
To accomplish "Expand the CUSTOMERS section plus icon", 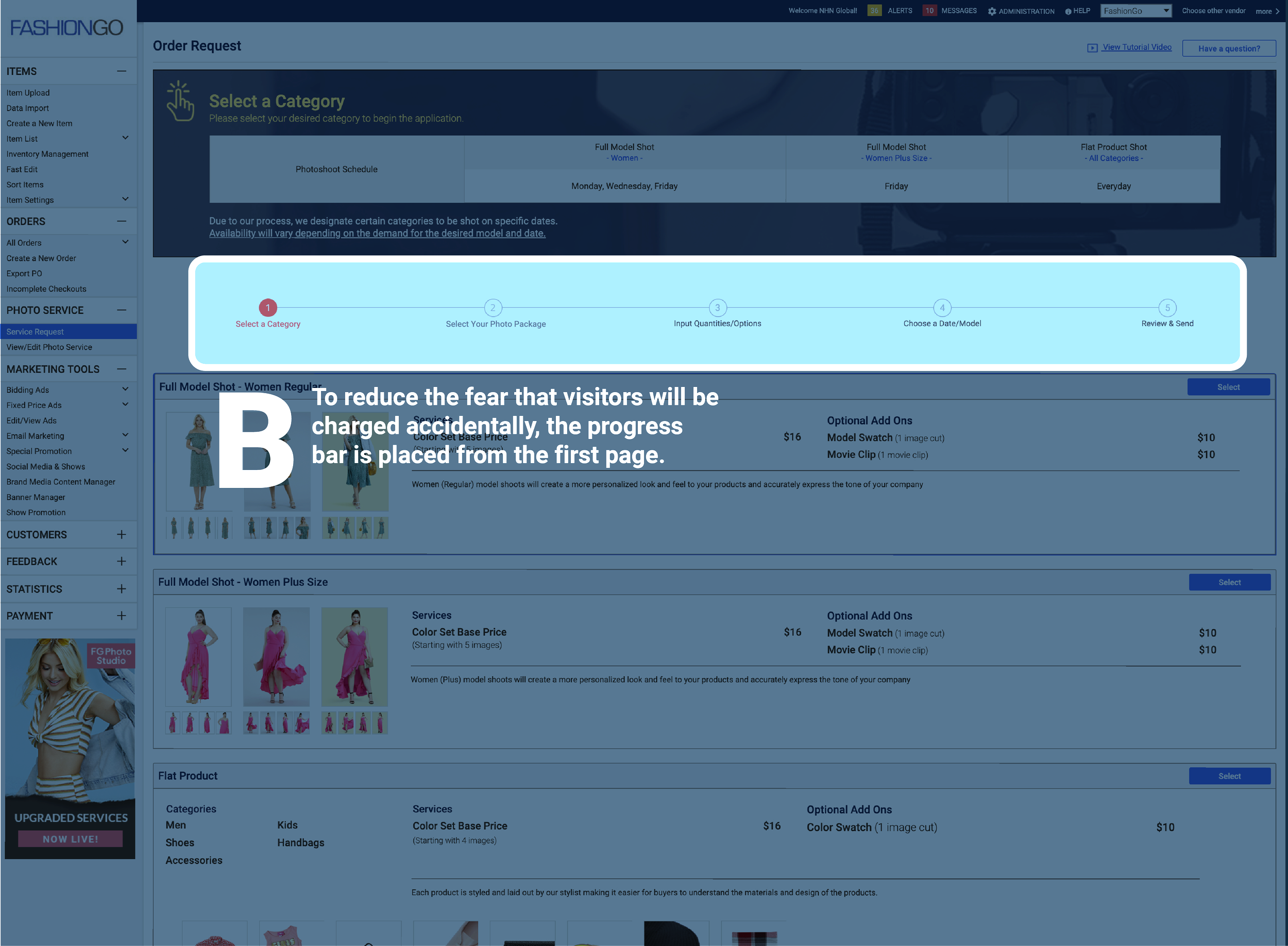I will [x=122, y=534].
